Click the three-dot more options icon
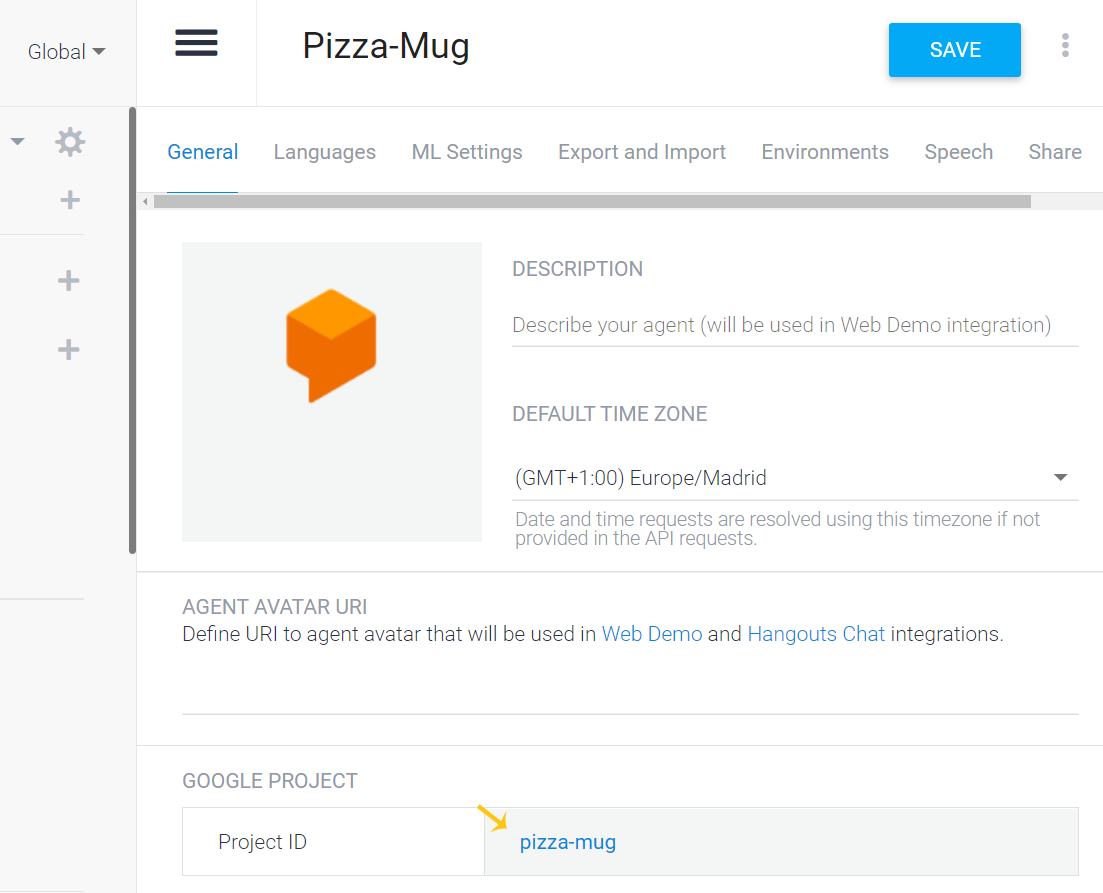This screenshot has width=1103, height=893. [1065, 45]
